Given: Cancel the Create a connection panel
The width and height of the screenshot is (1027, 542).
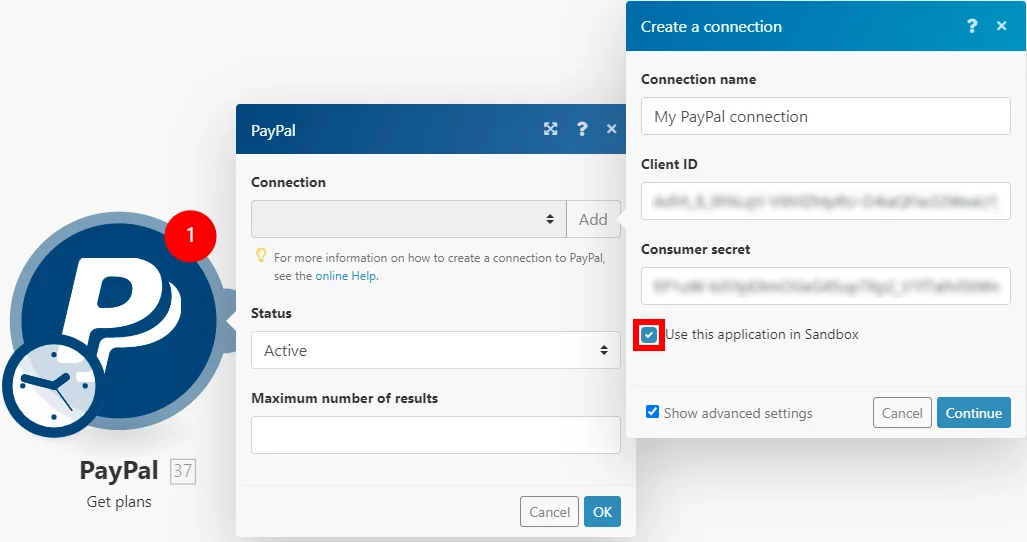Looking at the screenshot, I should pyautogui.click(x=902, y=413).
